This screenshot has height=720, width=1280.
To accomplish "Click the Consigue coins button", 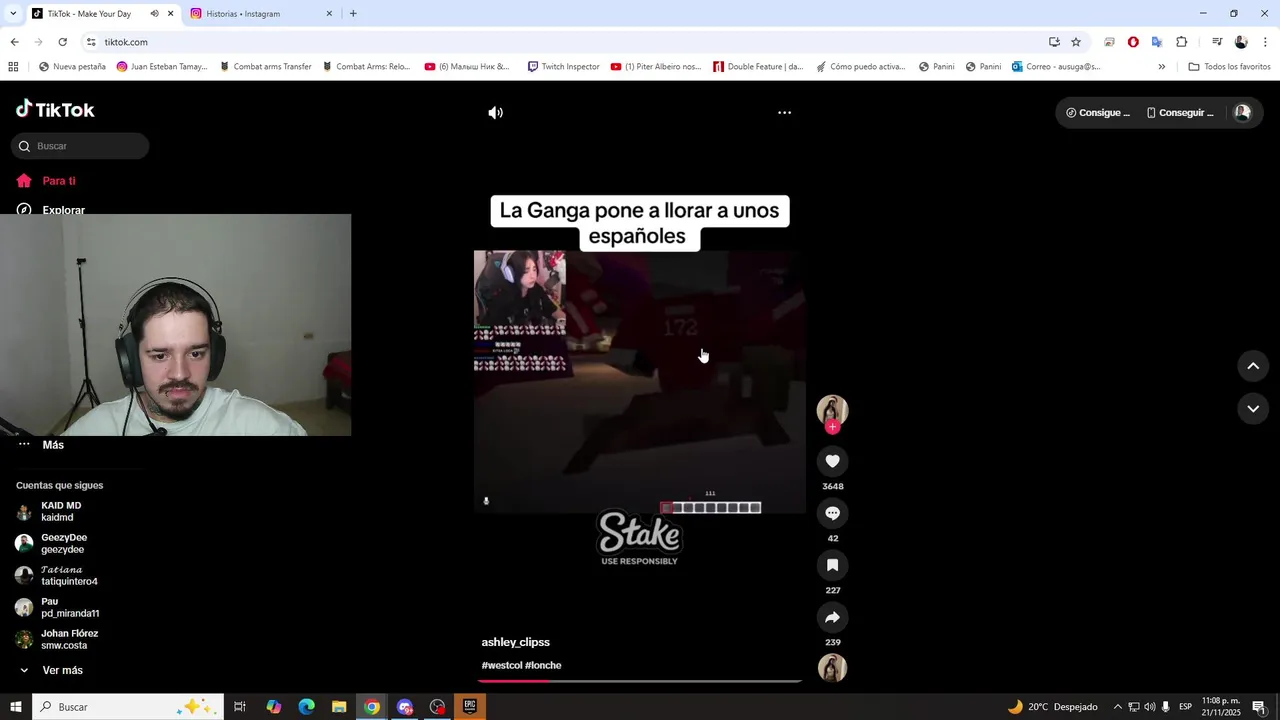I will [x=1097, y=113].
